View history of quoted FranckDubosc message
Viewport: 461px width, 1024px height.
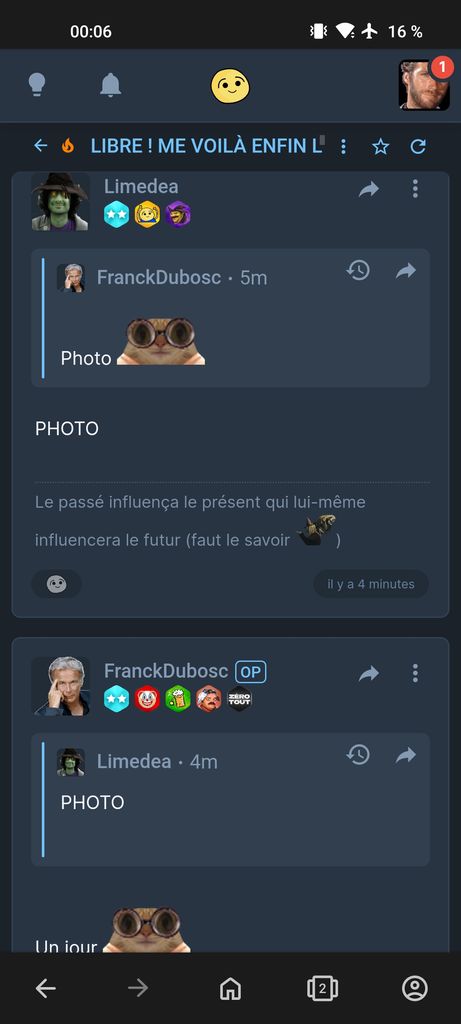[x=358, y=270]
